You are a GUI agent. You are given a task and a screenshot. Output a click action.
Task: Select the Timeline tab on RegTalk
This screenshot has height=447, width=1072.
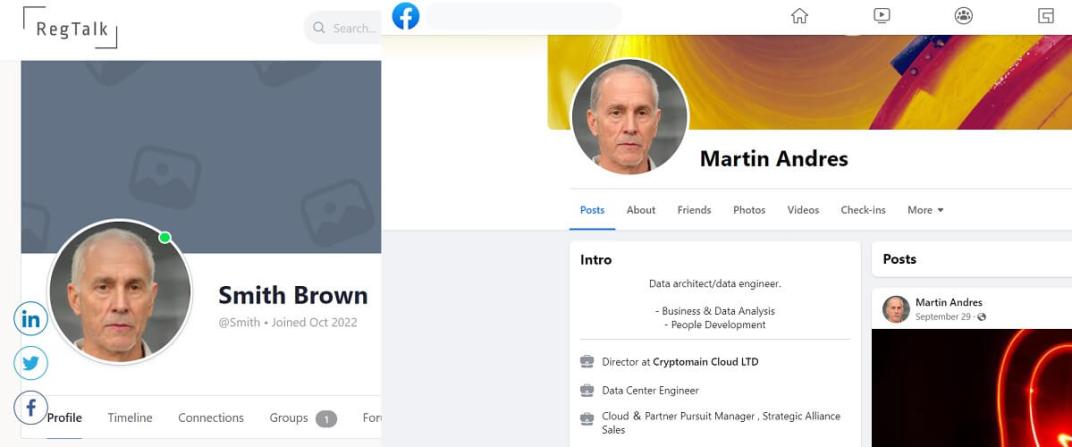tap(130, 418)
